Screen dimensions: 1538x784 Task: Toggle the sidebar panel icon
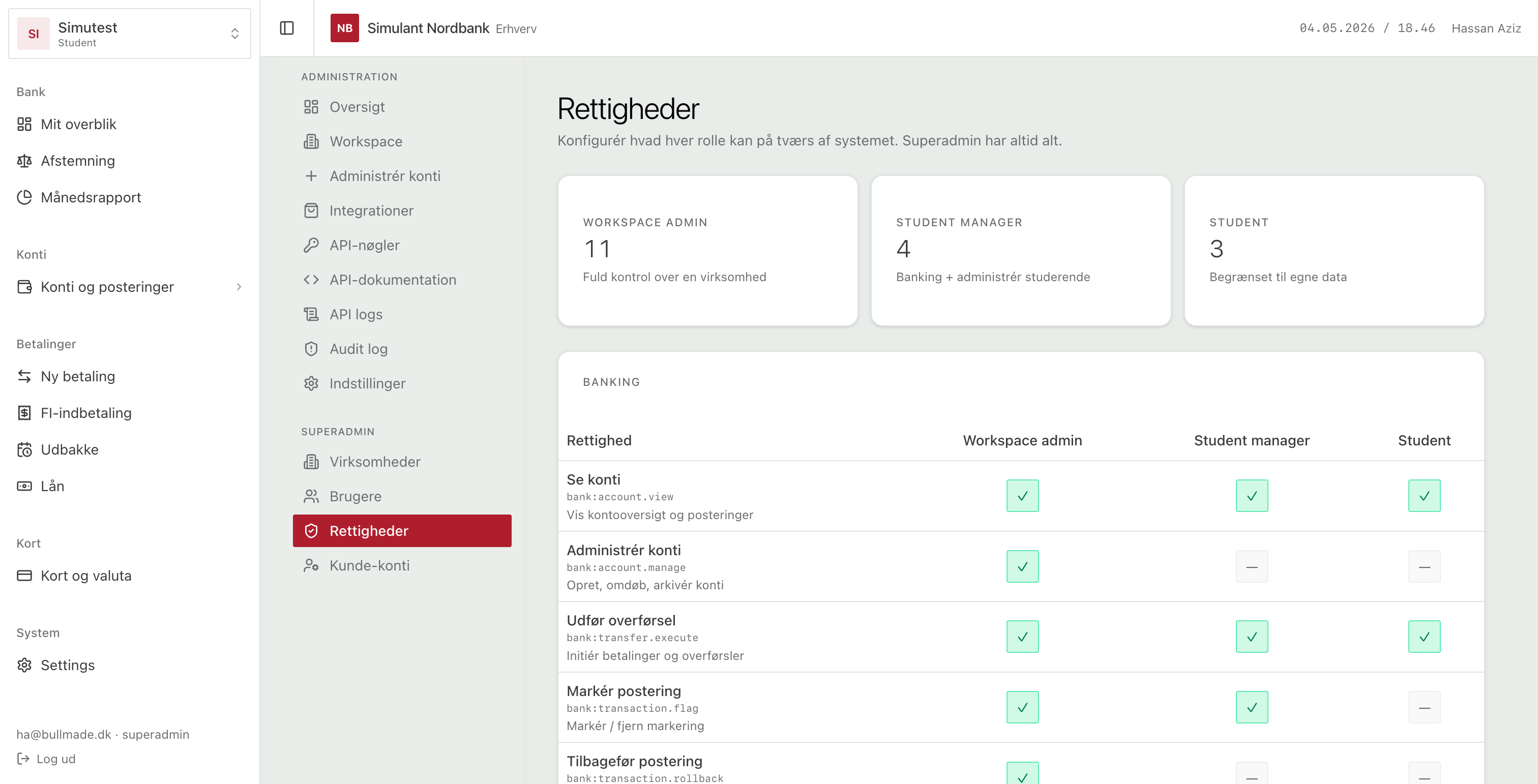pyautogui.click(x=286, y=28)
